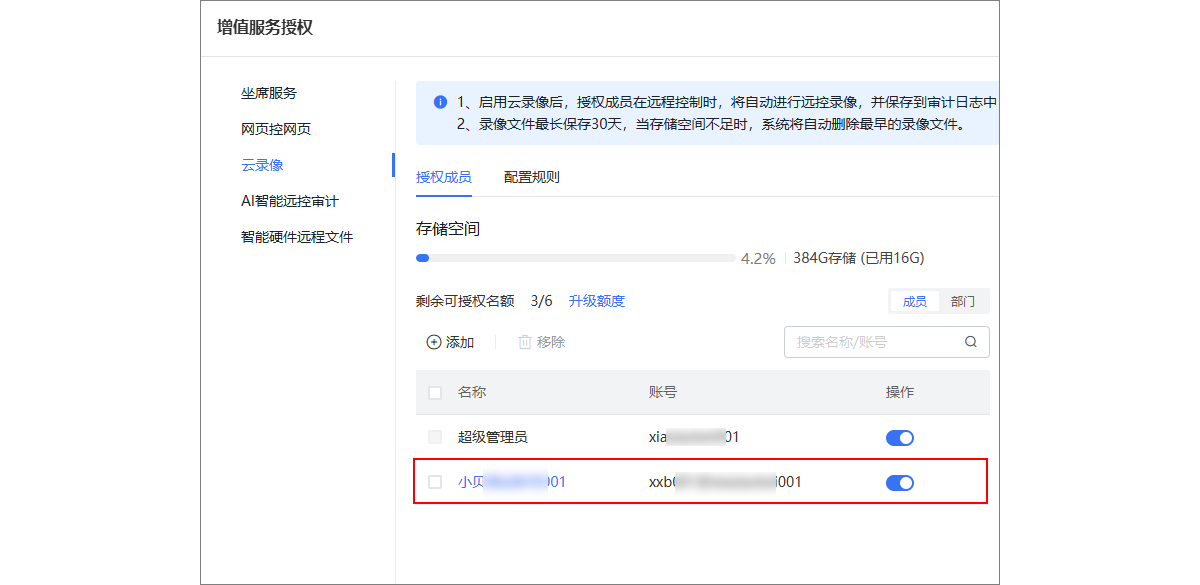Check the checkbox next to 超级管理员
The width and height of the screenshot is (1200, 585).
[435, 437]
